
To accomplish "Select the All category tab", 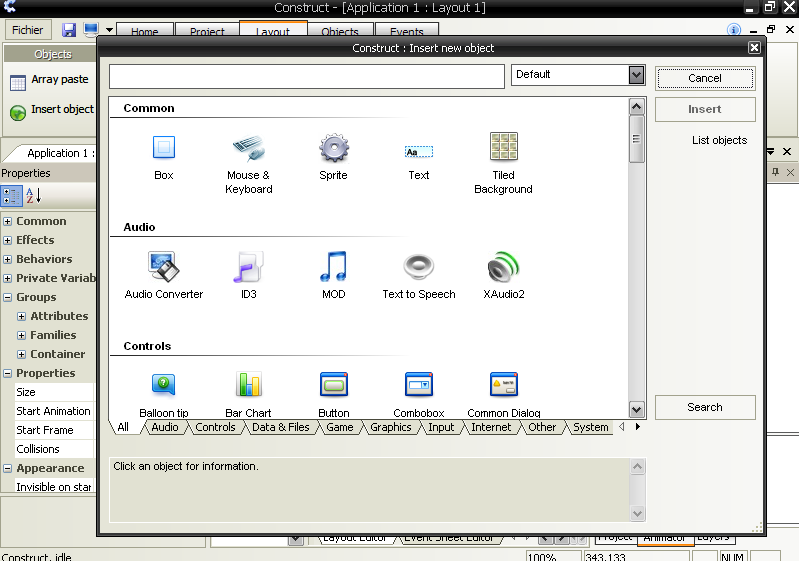I will [123, 427].
